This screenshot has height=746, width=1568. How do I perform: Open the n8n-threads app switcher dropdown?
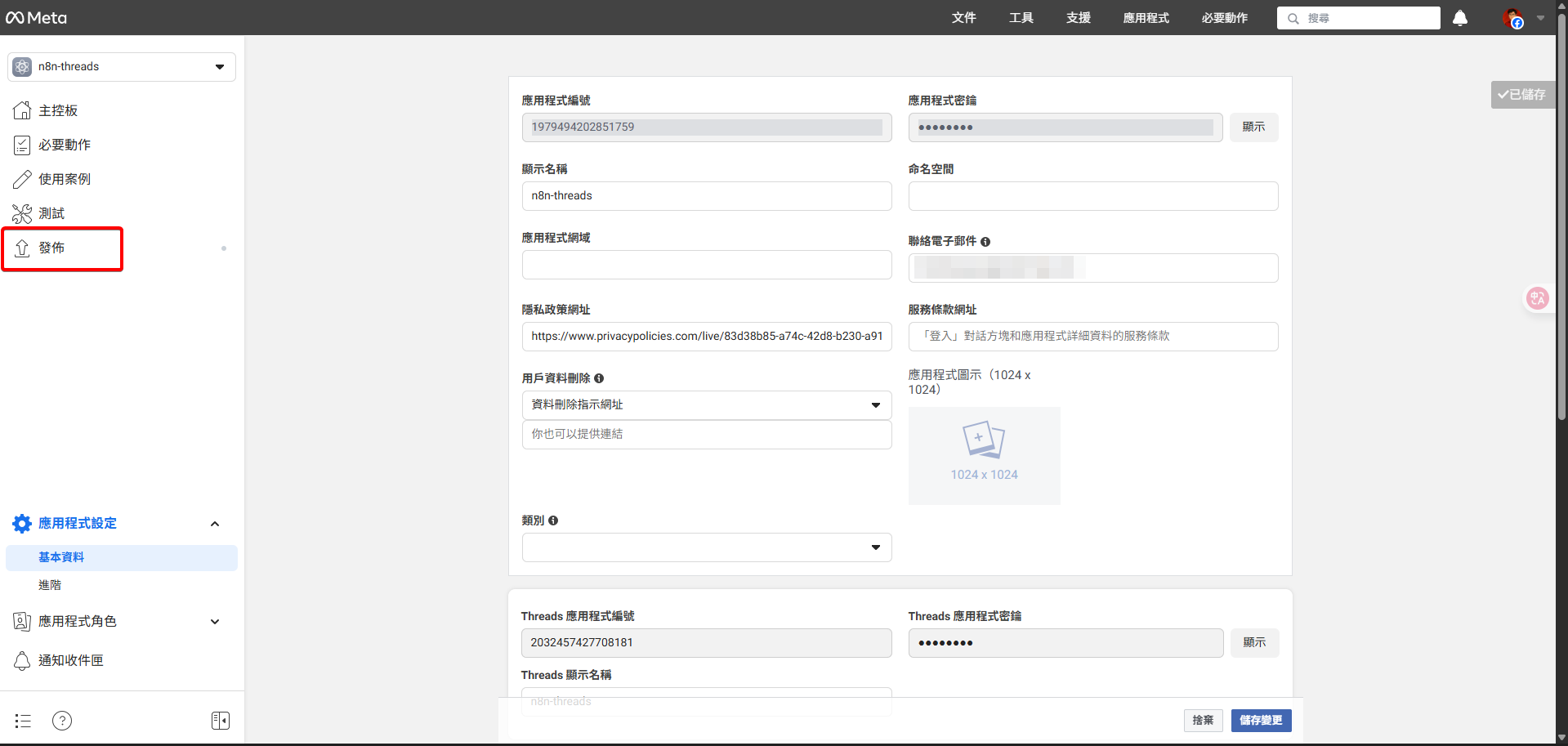[x=218, y=66]
